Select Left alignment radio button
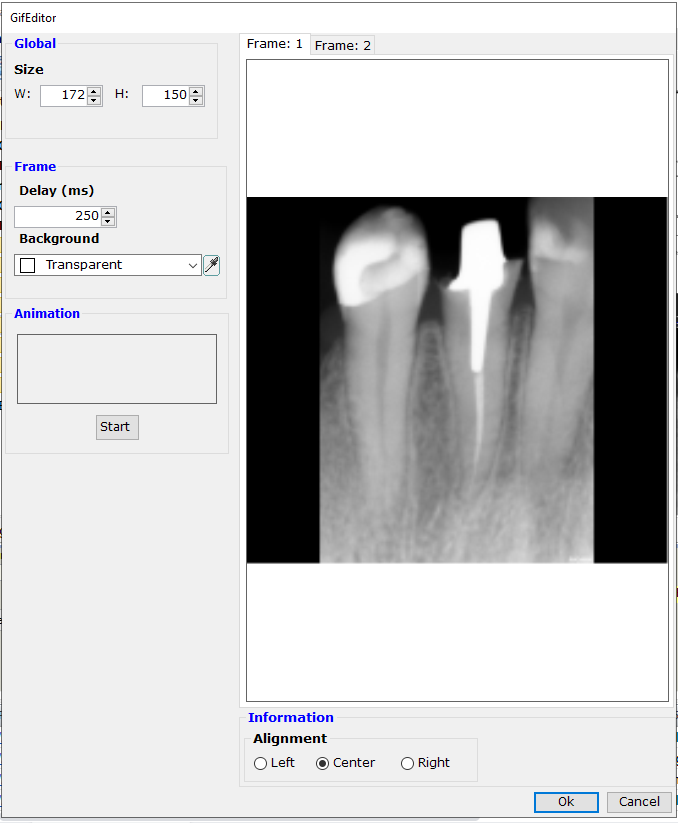This screenshot has width=678, height=823. (x=261, y=764)
